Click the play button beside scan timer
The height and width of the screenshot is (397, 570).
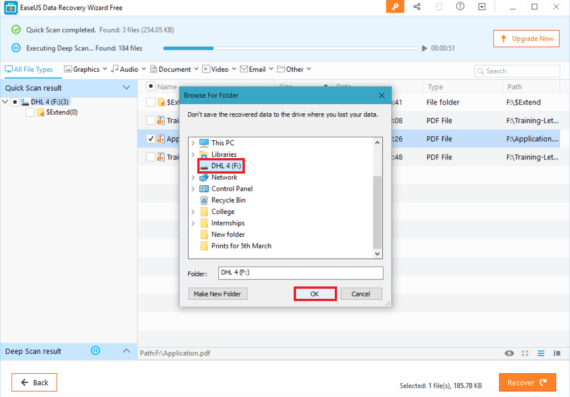click(424, 48)
